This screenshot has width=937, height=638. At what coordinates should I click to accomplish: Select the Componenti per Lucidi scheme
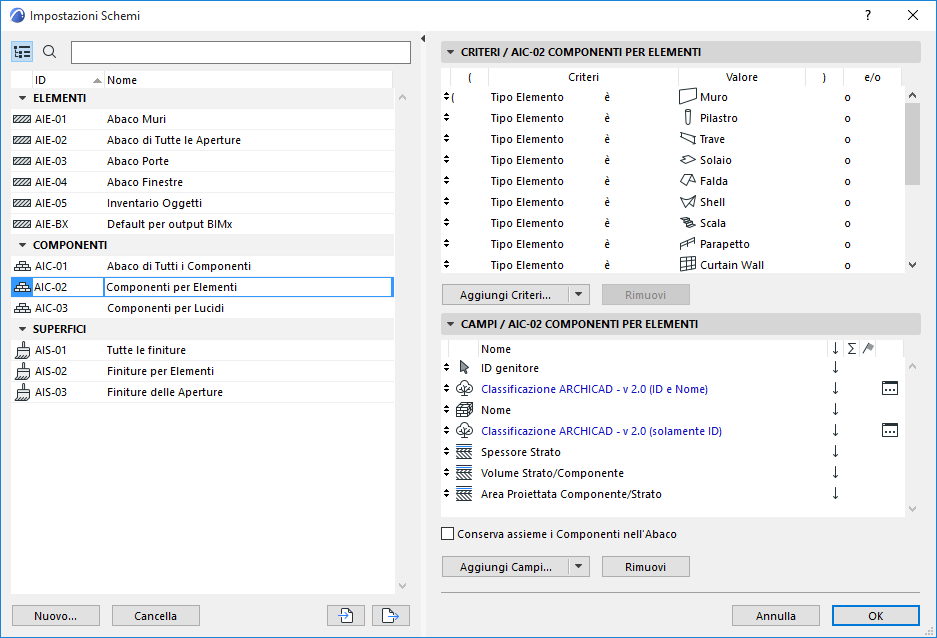coord(203,308)
